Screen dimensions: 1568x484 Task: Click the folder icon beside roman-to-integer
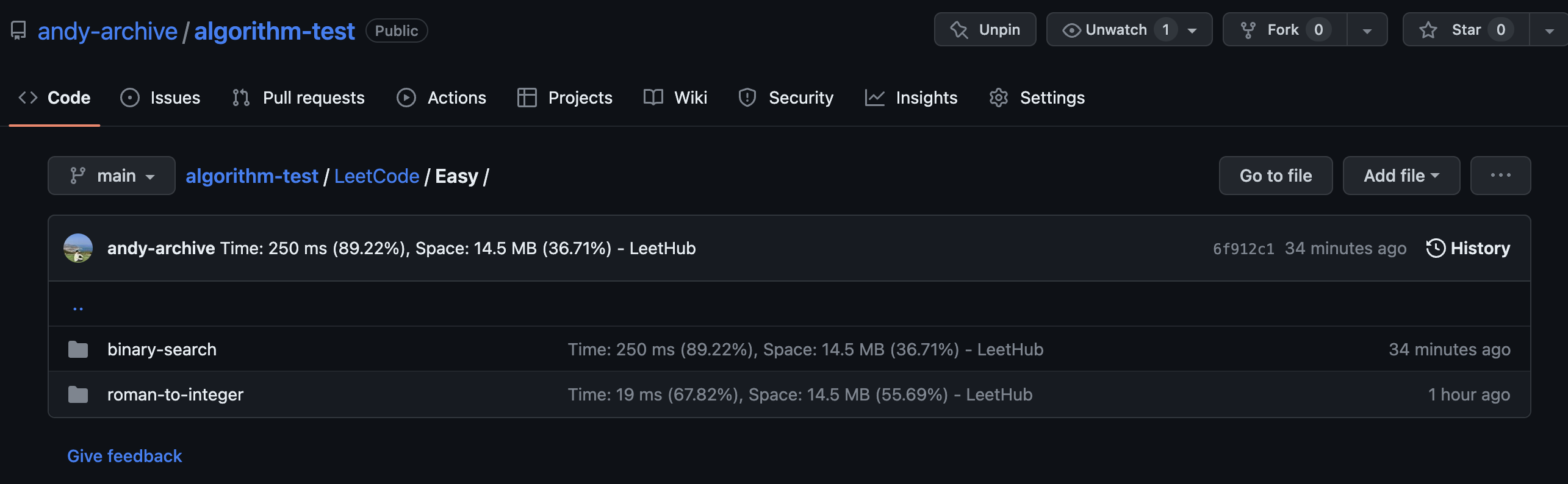coord(78,394)
